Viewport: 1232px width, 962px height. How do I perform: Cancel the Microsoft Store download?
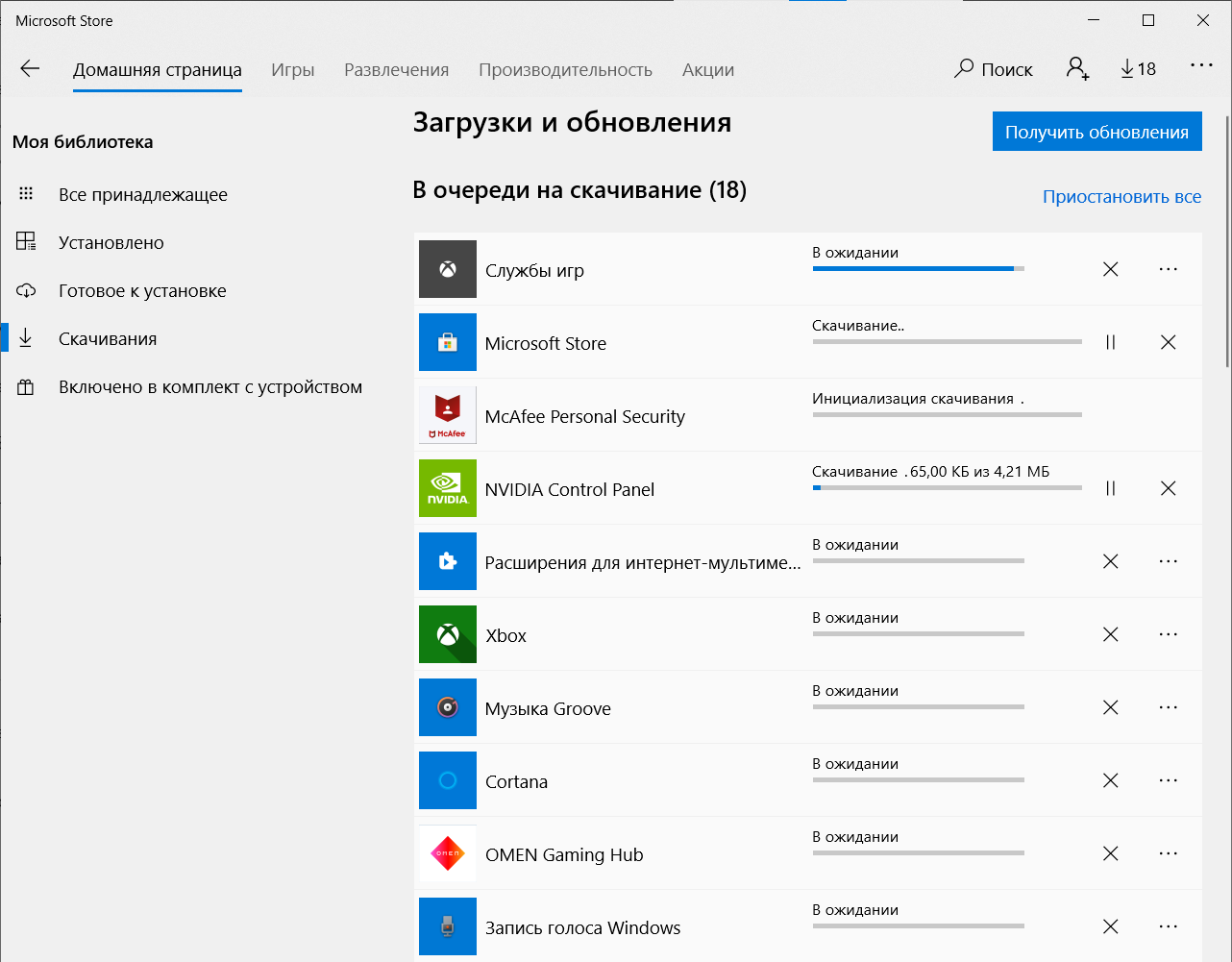(1169, 342)
